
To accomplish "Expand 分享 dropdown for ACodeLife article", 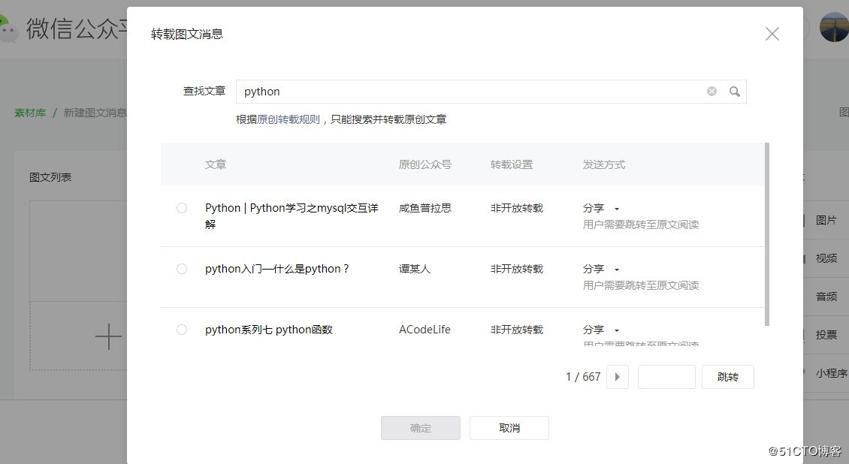I will click(x=601, y=330).
